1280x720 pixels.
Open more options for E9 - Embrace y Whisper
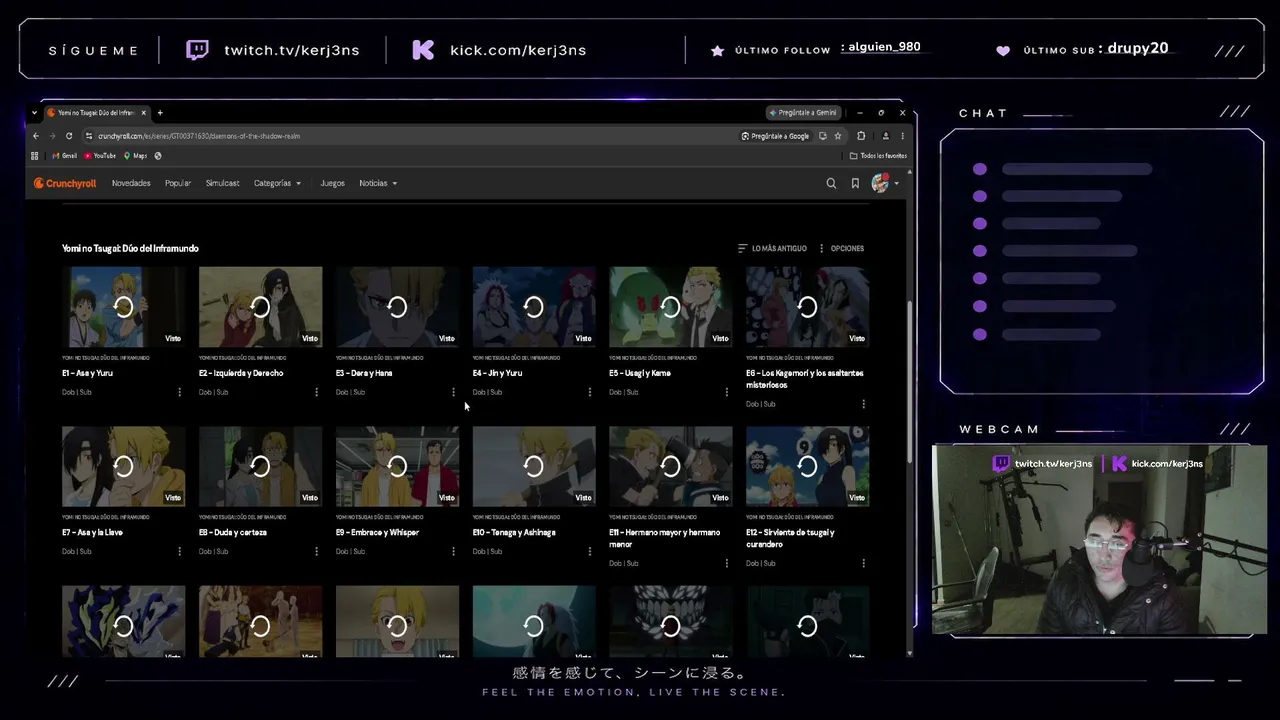tap(454, 551)
